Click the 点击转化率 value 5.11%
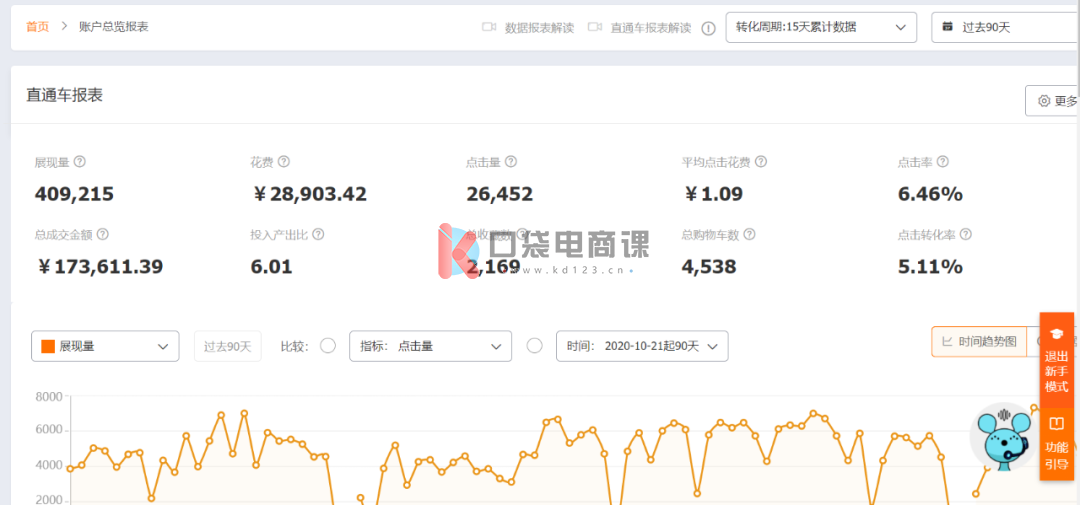 pos(930,267)
